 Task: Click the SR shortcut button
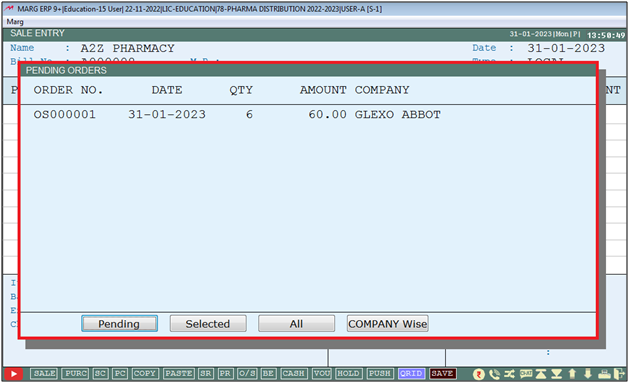[206, 374]
